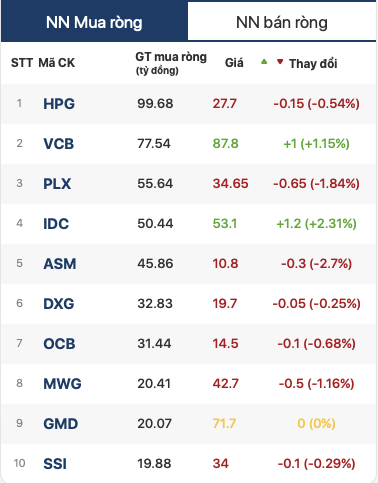Click the Giá column header
Viewport: 378px width, 483px height.
tap(234, 63)
